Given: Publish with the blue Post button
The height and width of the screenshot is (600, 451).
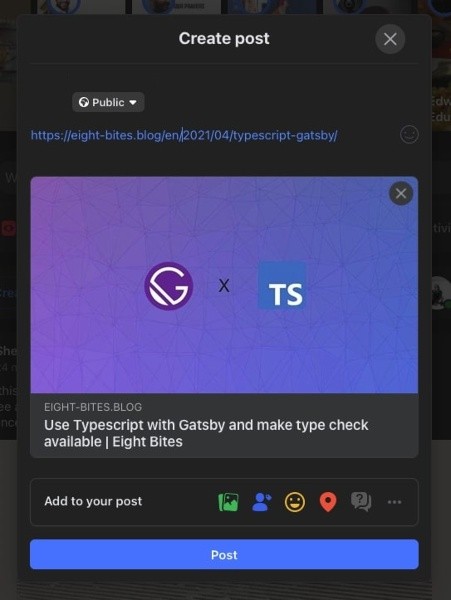Looking at the screenshot, I should point(224,554).
